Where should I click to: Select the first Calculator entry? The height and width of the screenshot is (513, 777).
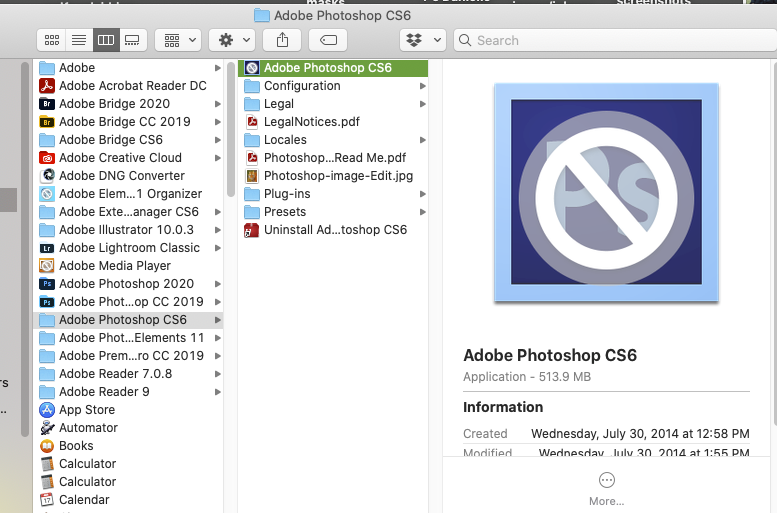(x=88, y=464)
